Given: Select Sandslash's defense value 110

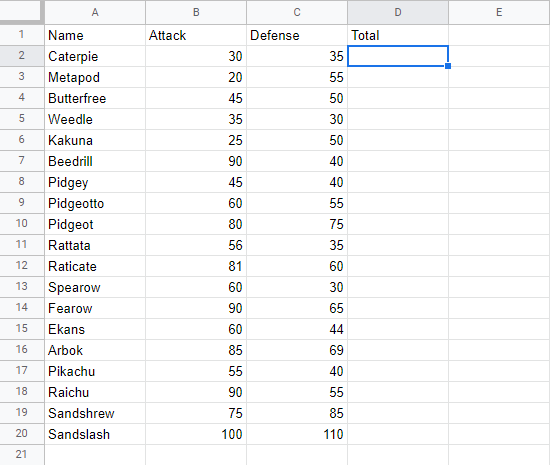Looking at the screenshot, I should [x=297, y=434].
